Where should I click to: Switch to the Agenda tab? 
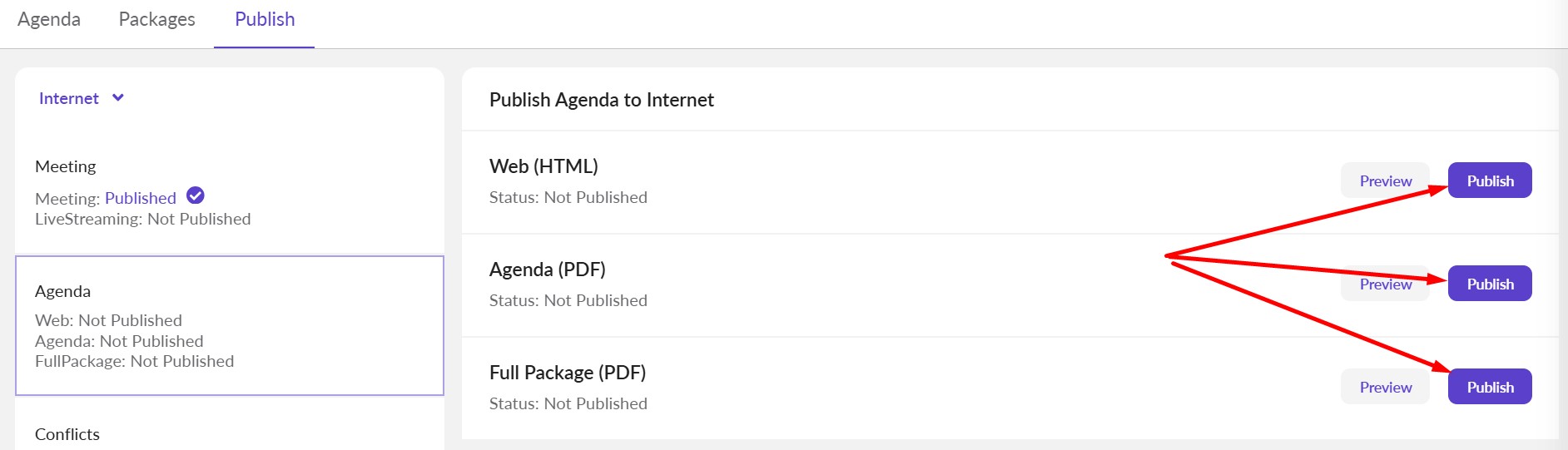[x=49, y=19]
